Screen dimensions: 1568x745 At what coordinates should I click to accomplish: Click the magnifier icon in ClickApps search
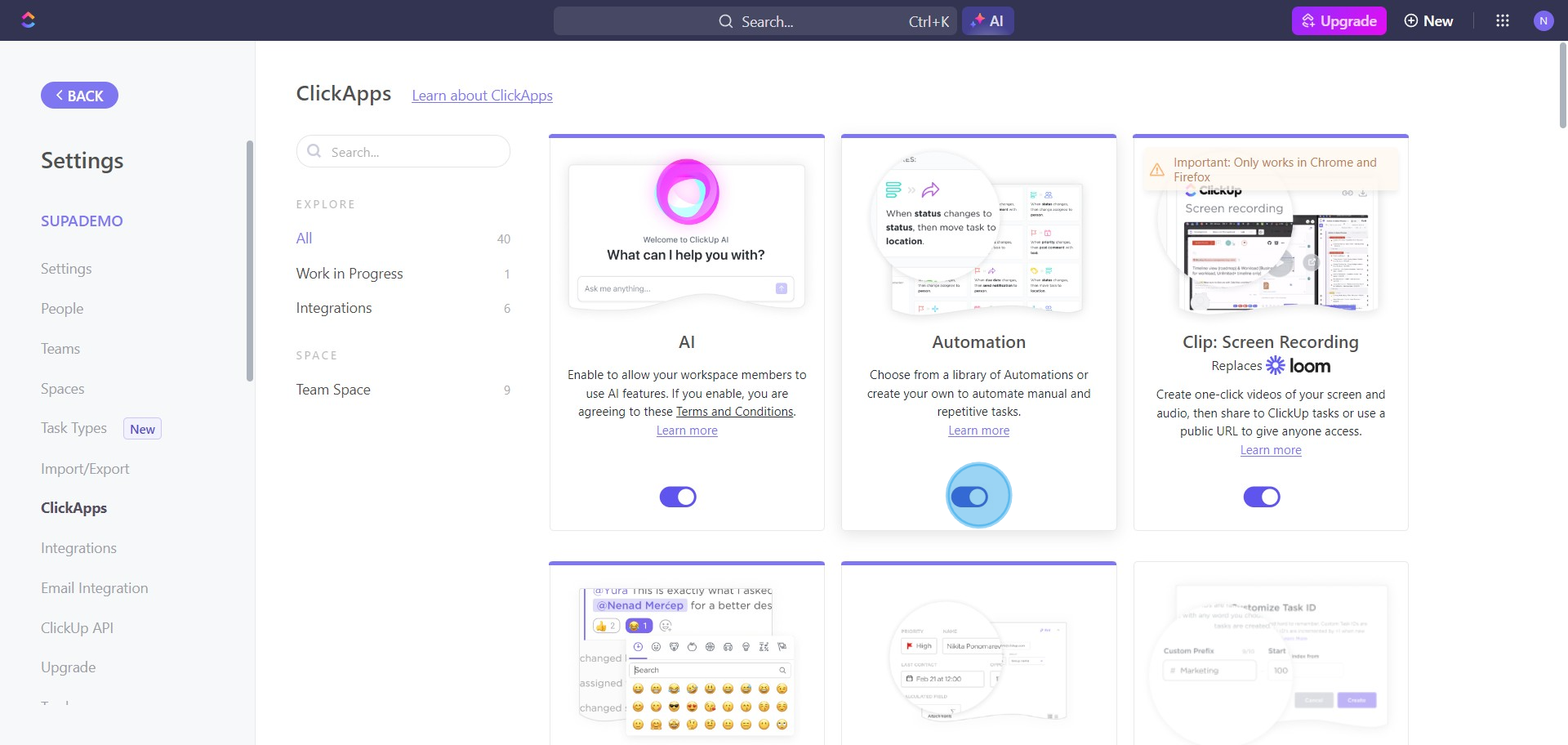(314, 151)
